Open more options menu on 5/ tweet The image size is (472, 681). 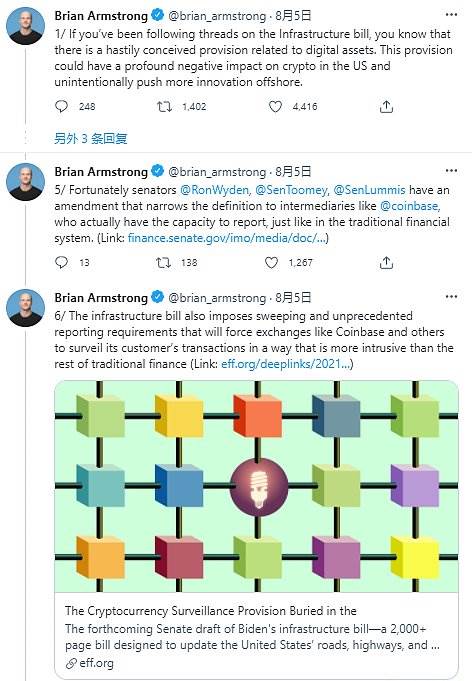[452, 171]
